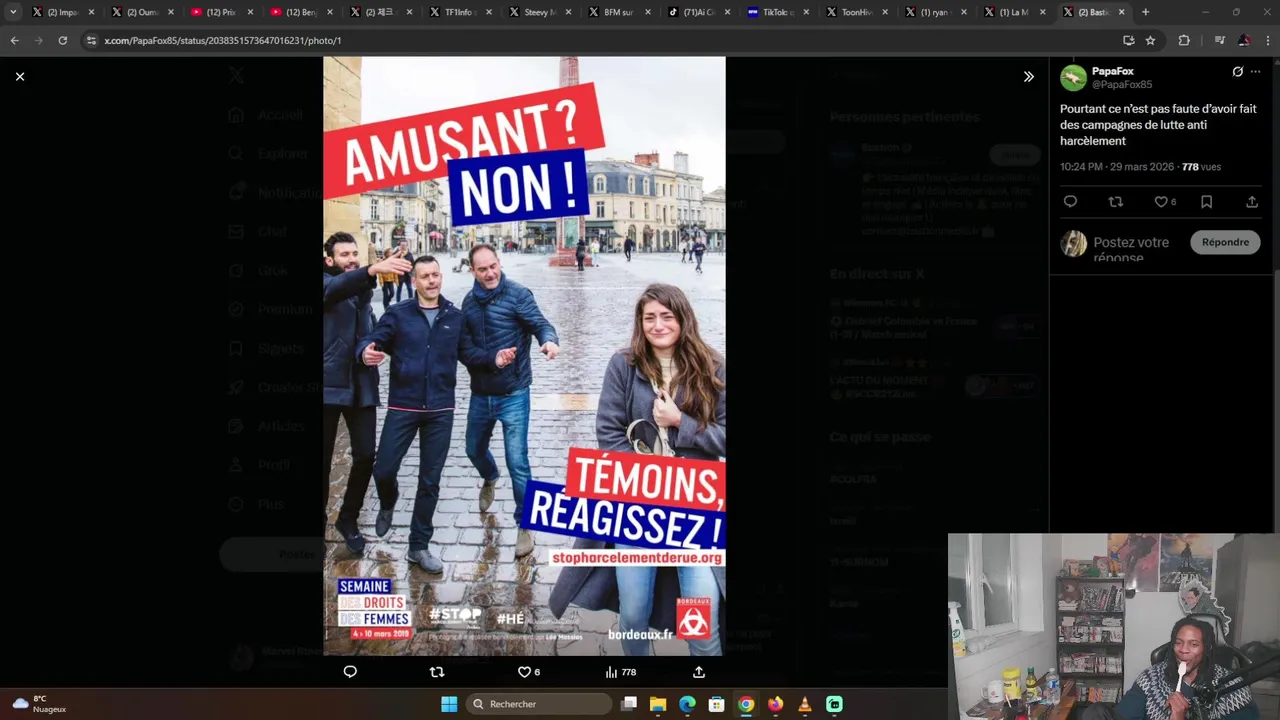Click the 10:24 PM · 29 mars 2026 timestamp
1280x720 pixels.
1118,167
